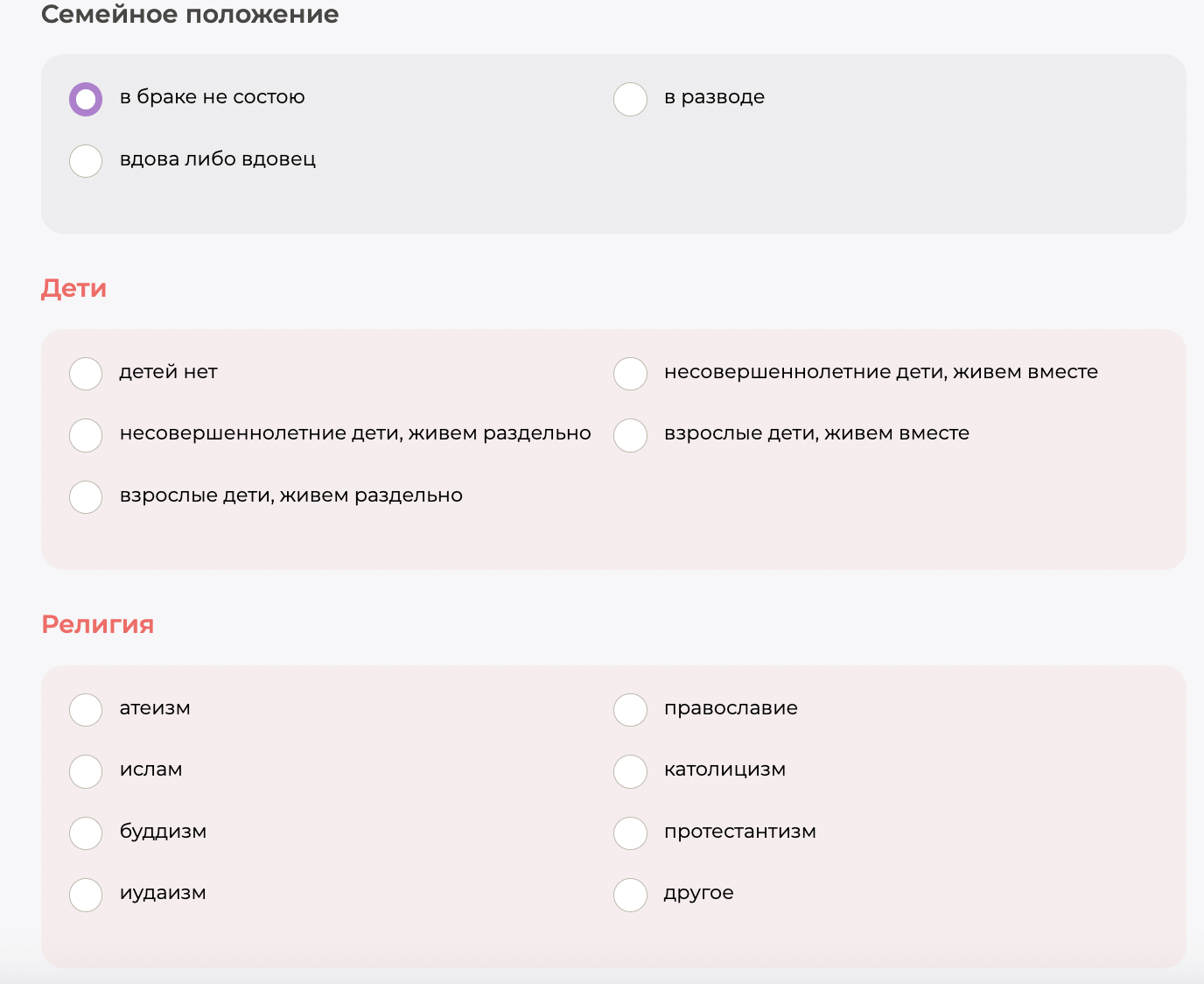Select the 'в браке не состою' radio button

[x=86, y=99]
